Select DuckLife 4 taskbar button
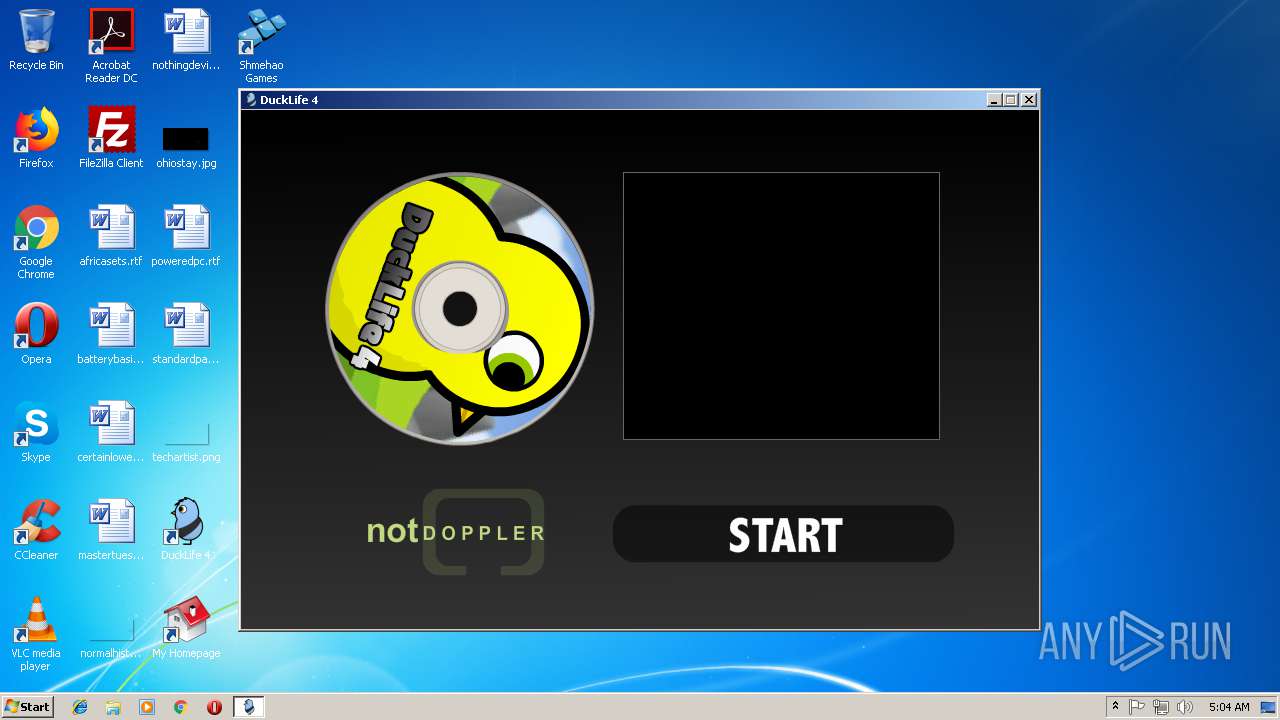 249,707
